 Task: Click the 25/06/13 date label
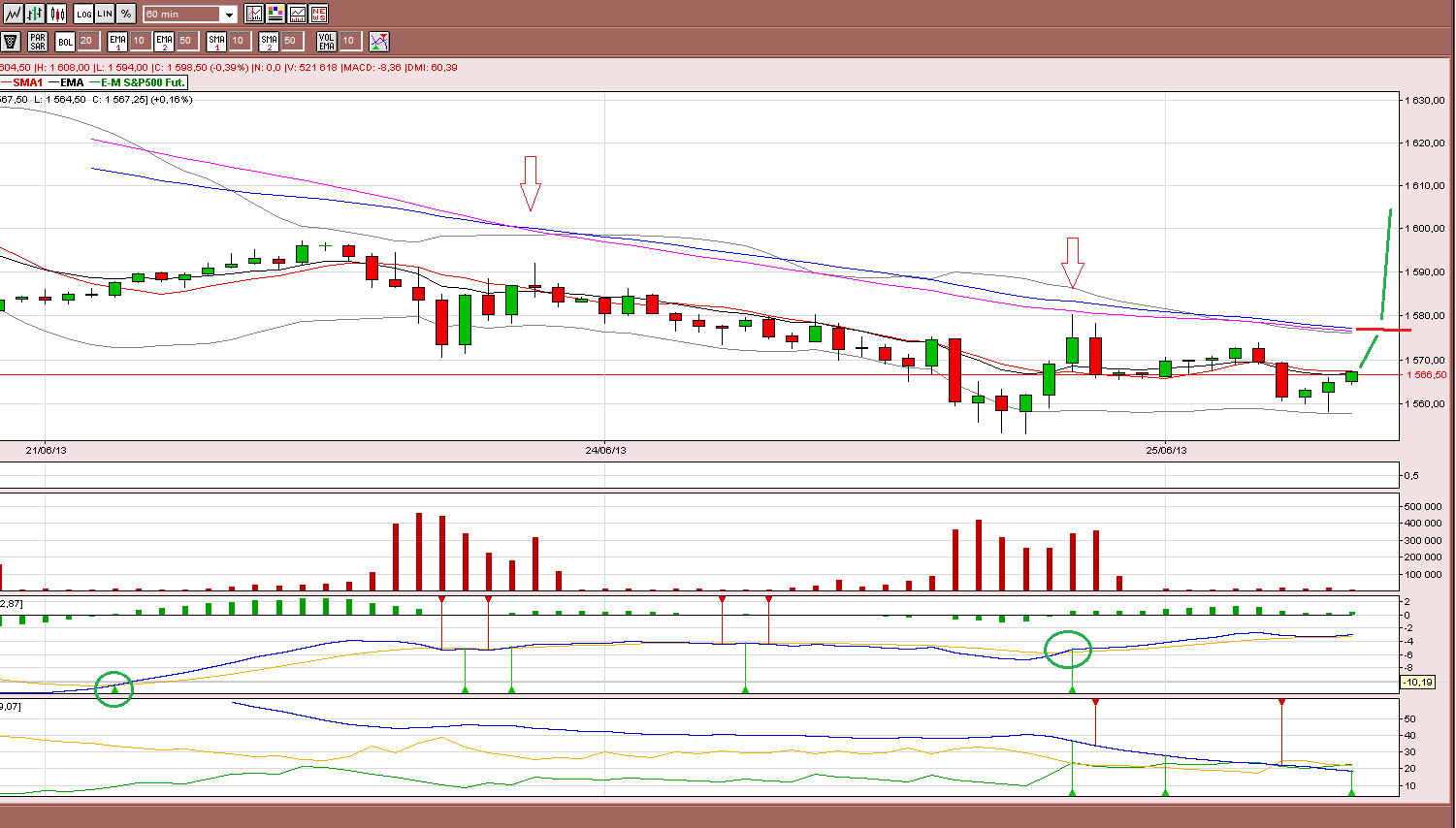tap(1166, 450)
